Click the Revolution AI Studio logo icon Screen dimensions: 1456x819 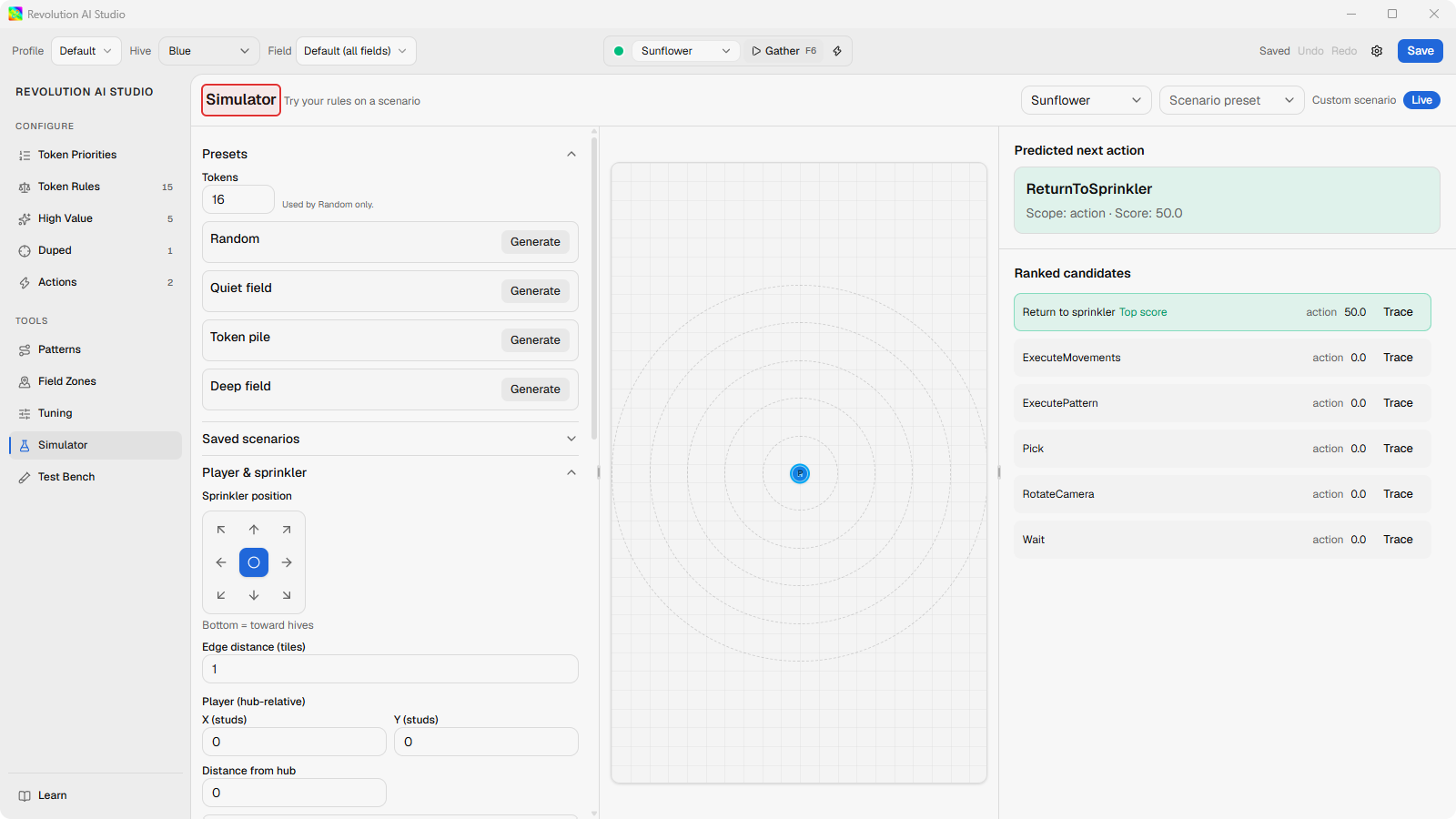click(15, 14)
